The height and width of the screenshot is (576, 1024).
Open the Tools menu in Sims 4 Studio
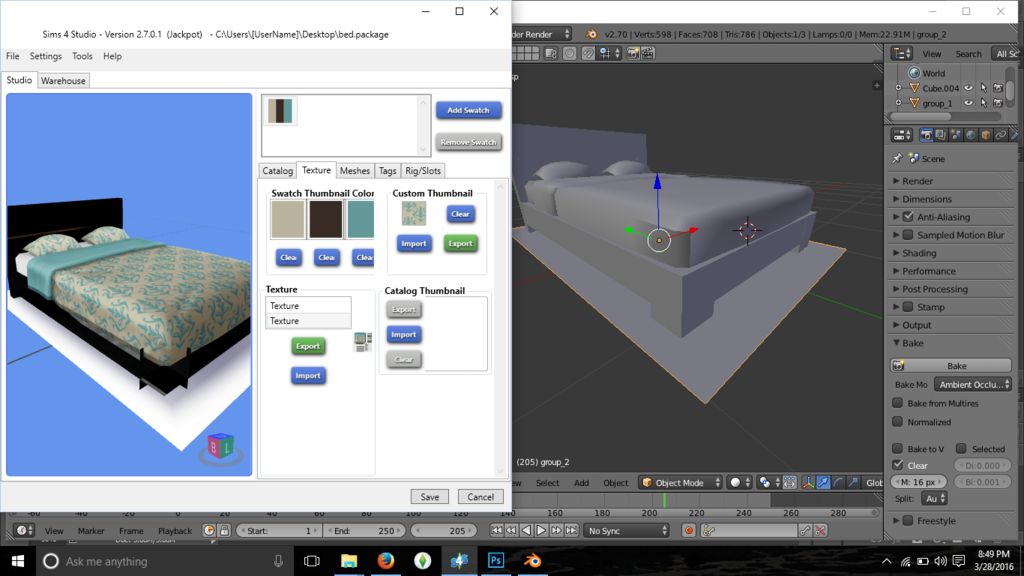click(x=82, y=56)
